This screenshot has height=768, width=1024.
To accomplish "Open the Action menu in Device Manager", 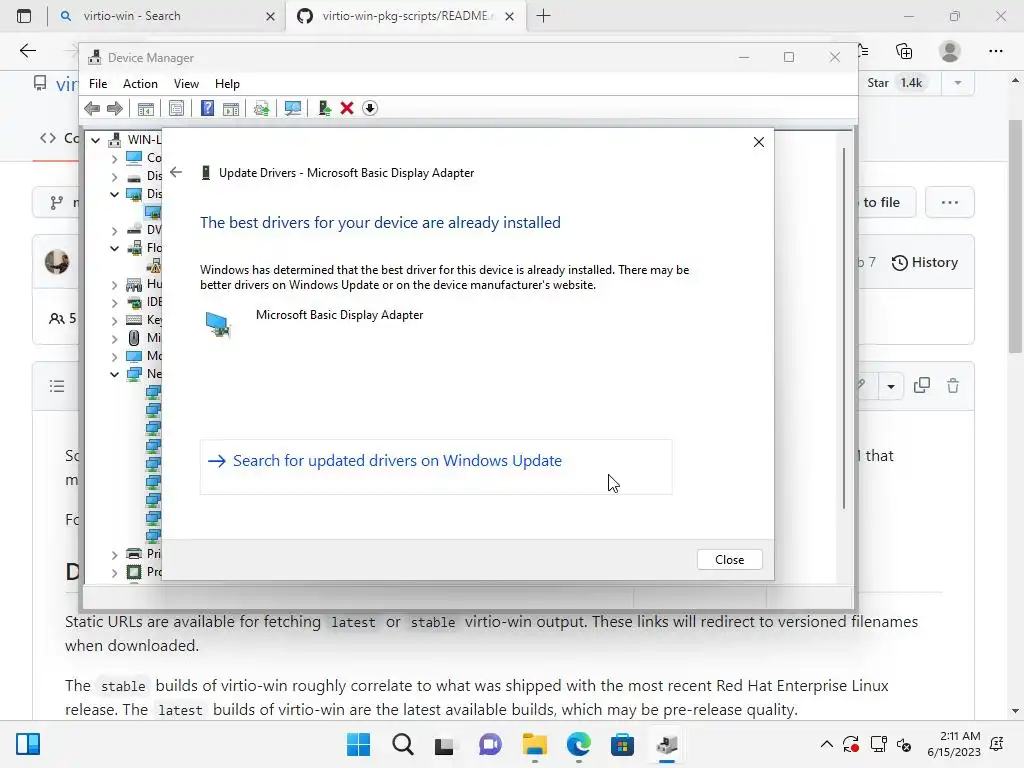I will coord(140,84).
